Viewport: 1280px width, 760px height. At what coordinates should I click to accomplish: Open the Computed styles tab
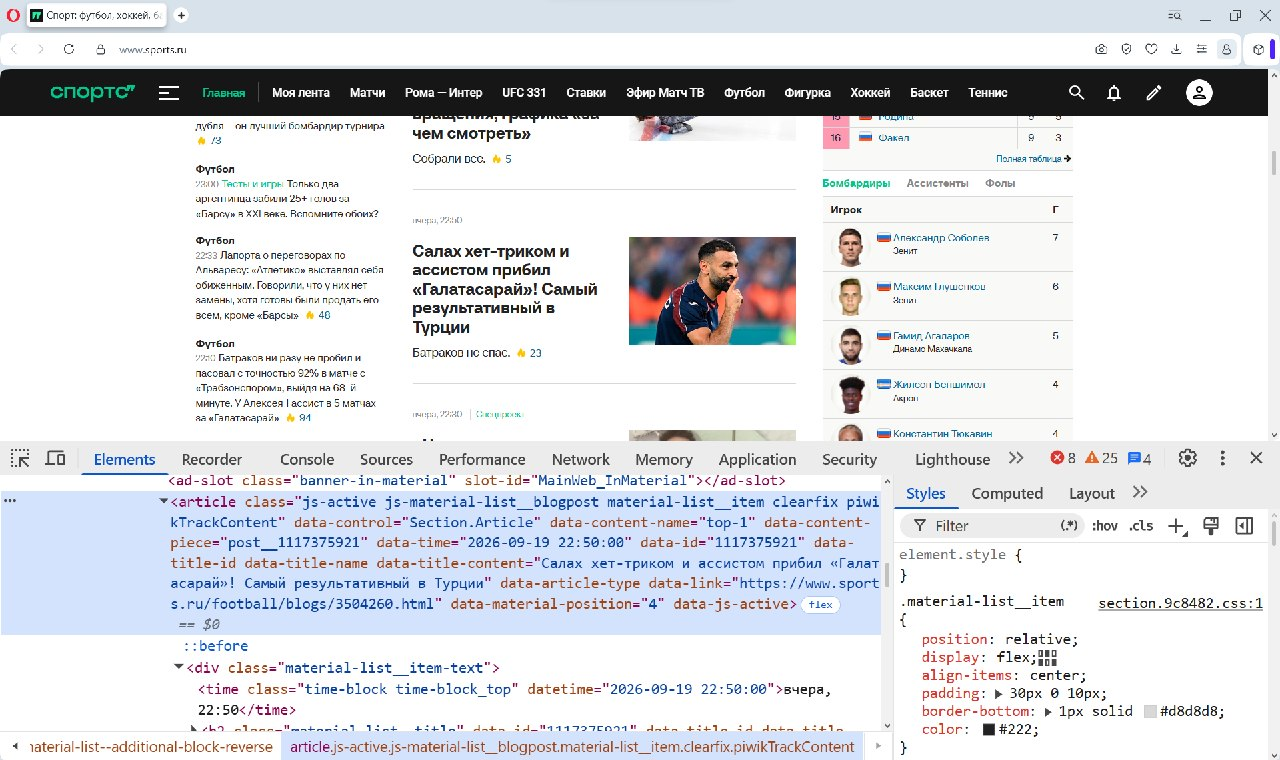(1007, 493)
